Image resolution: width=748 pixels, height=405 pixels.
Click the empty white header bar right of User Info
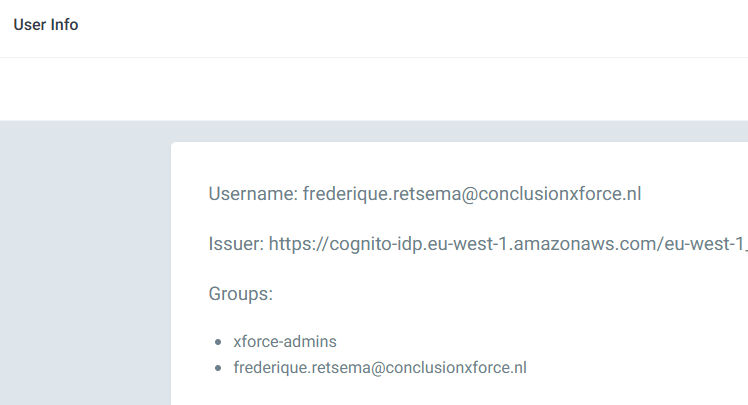pos(400,28)
